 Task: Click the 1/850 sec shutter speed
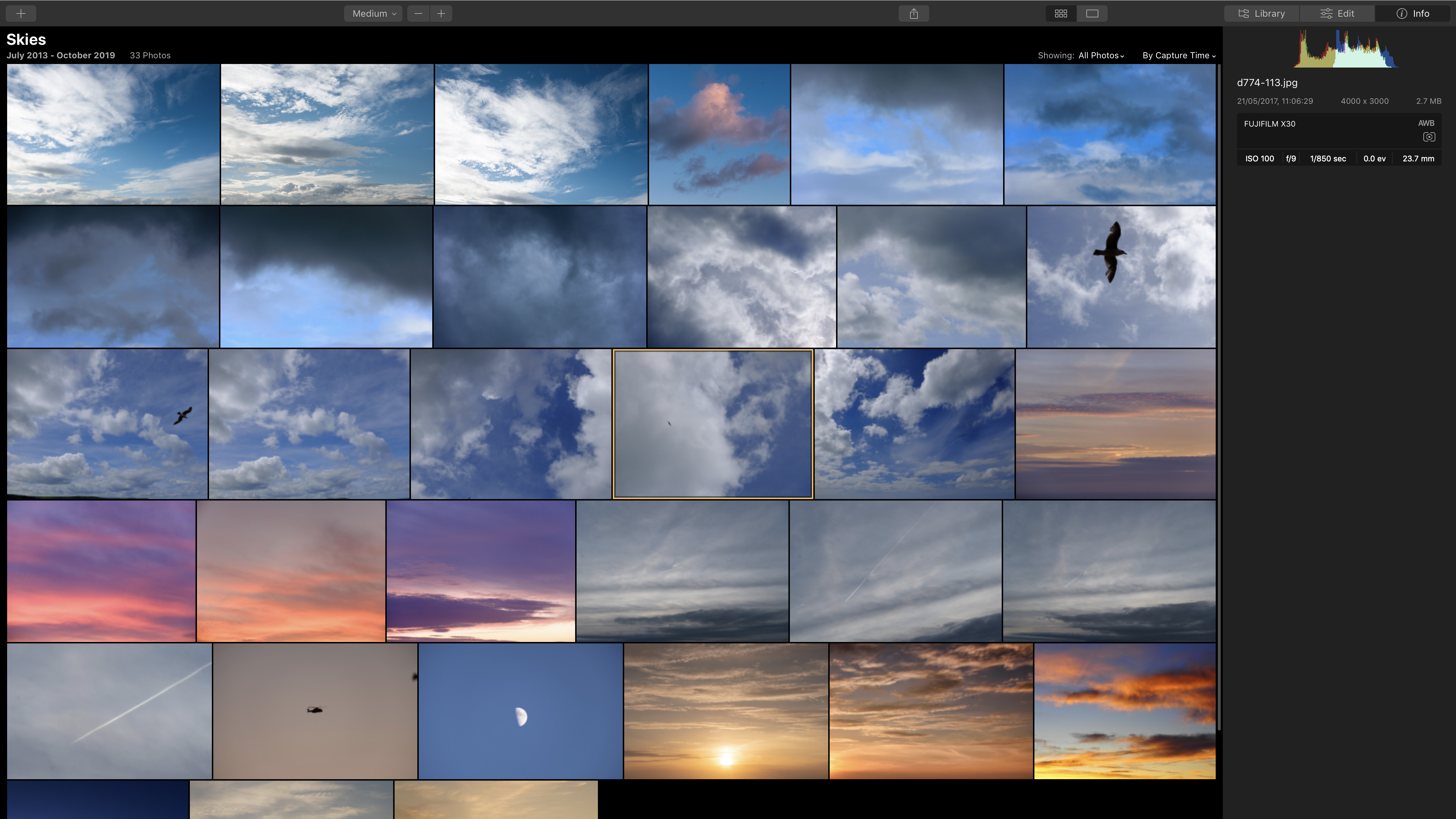click(x=1328, y=158)
